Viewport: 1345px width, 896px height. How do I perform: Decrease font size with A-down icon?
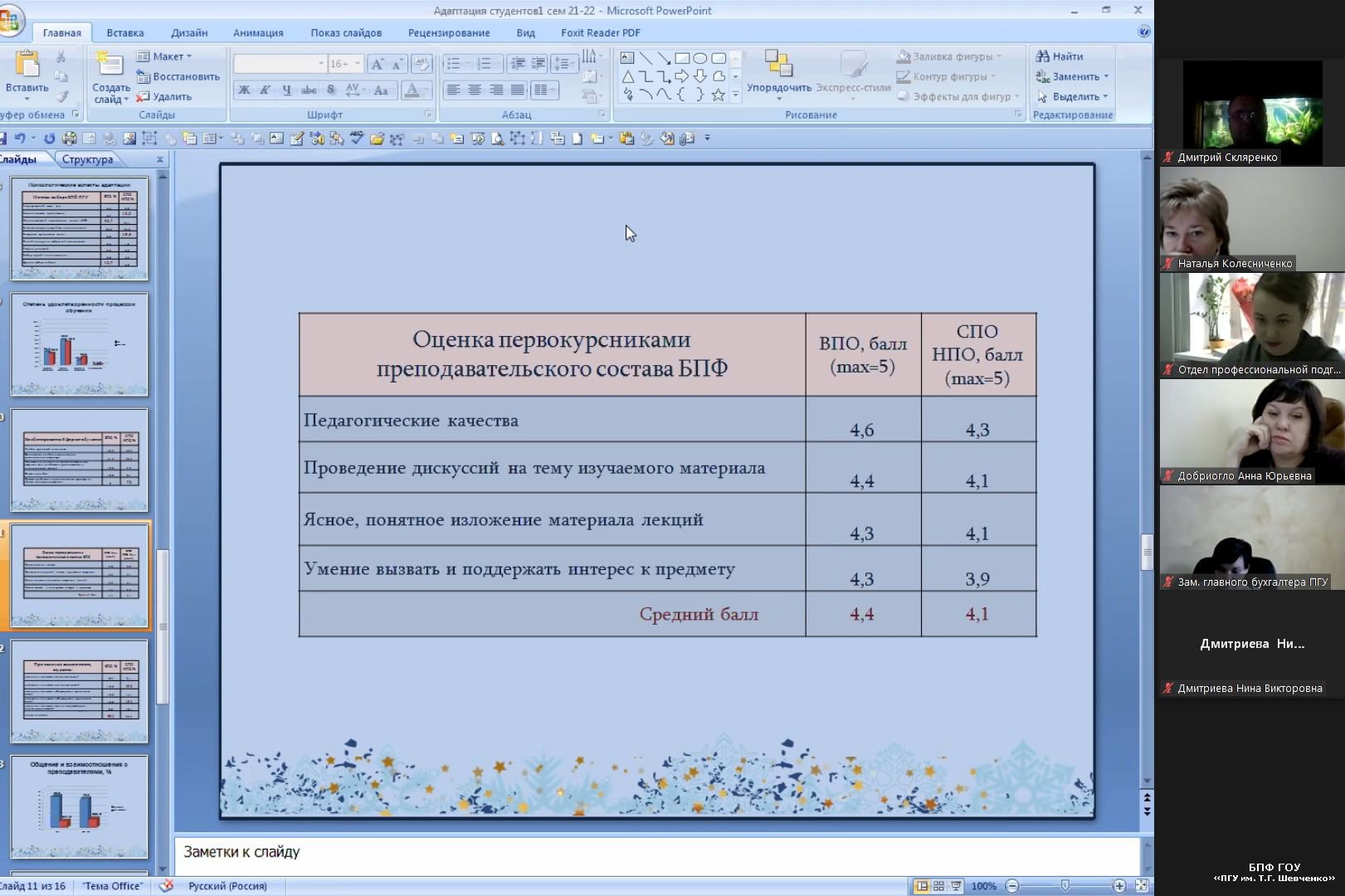(397, 64)
